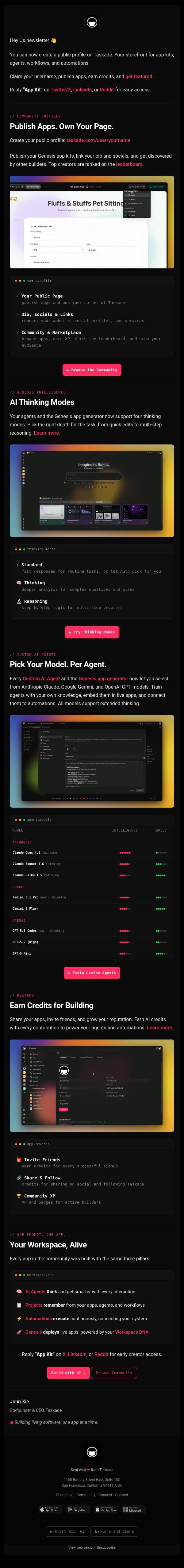
Task: Open the Reddit link in early creator access line
Action: 101,1354
